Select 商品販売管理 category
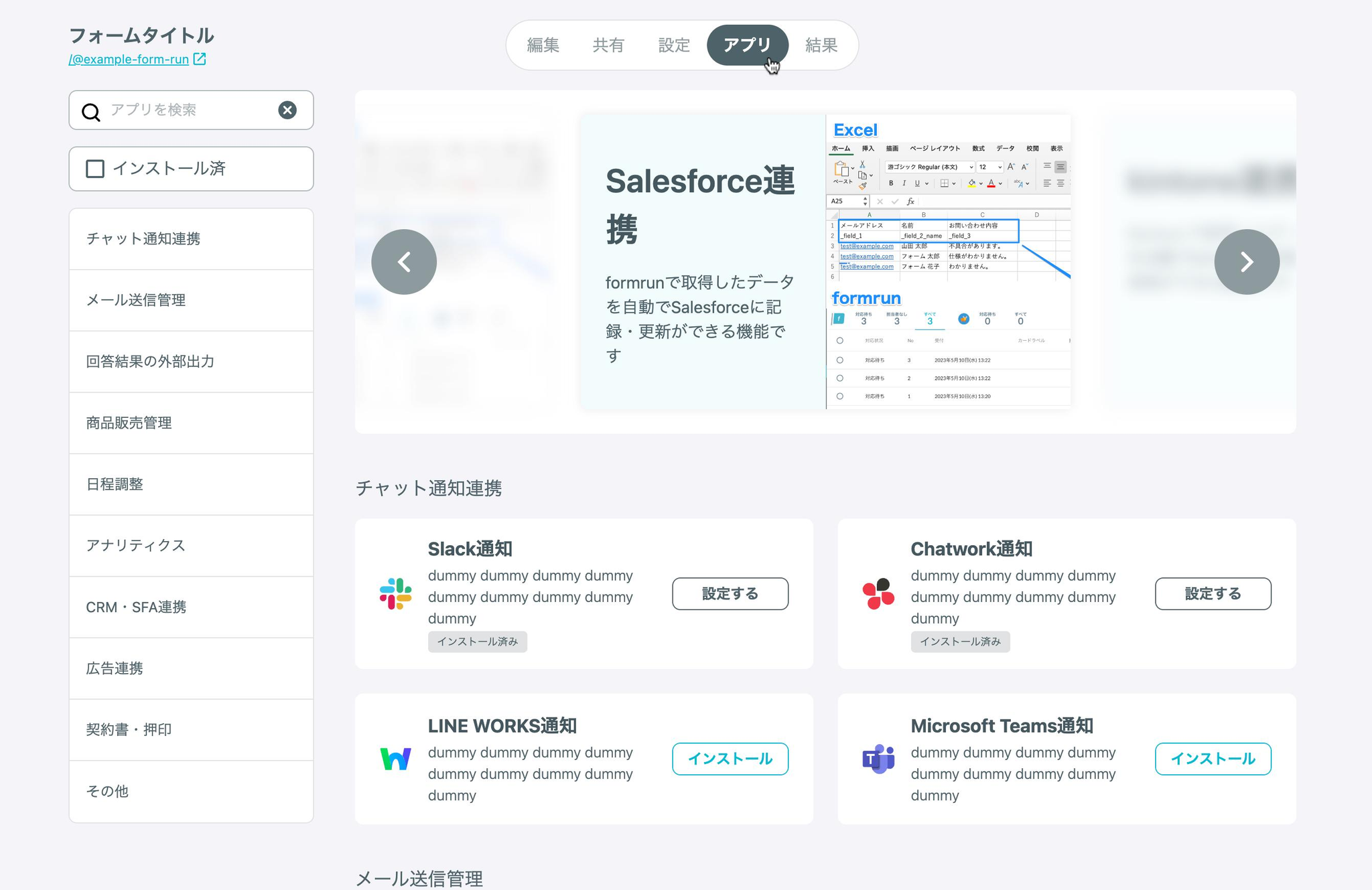1372x890 pixels. [x=191, y=423]
